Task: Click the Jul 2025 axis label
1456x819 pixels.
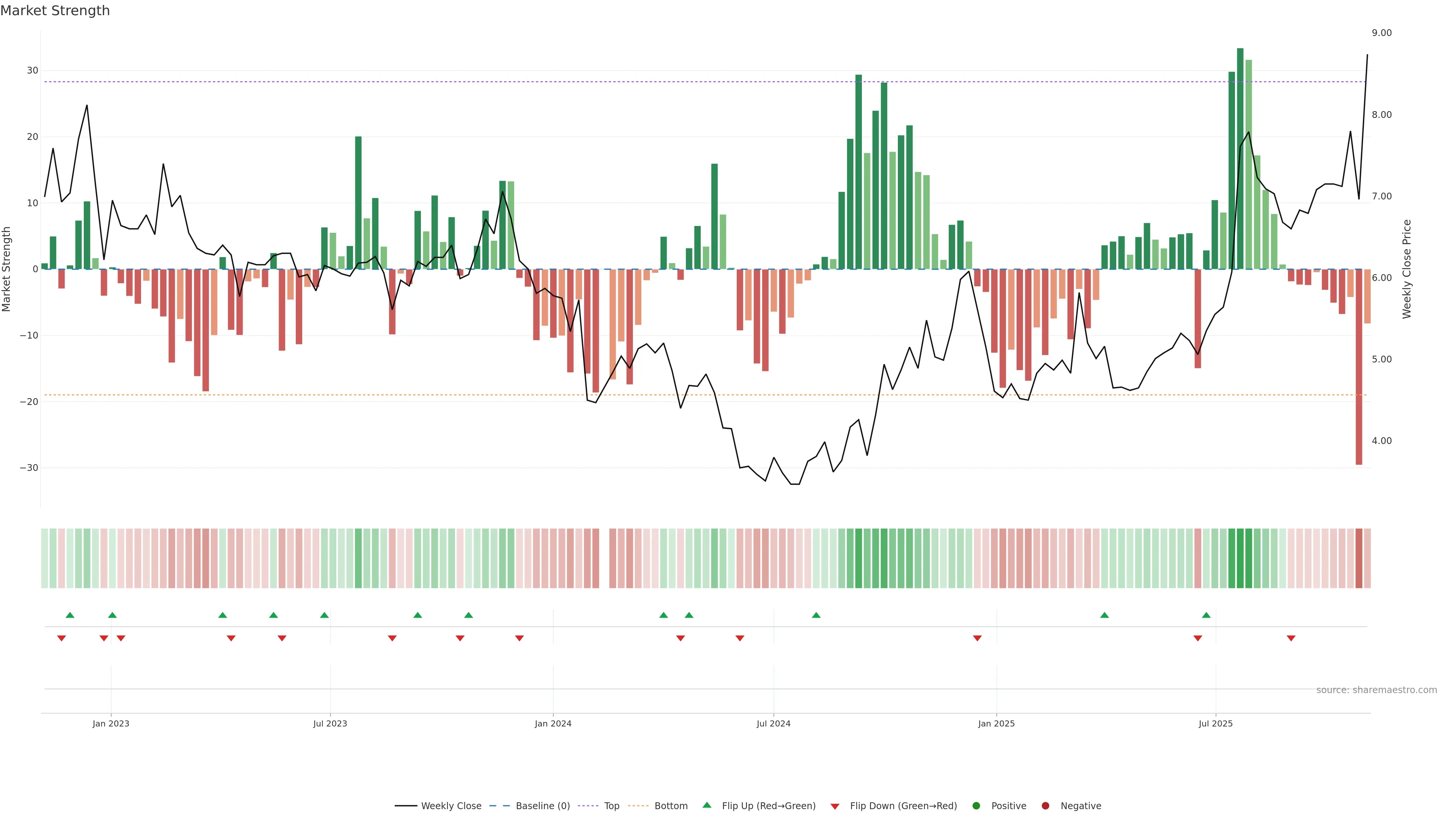Action: point(1215,723)
